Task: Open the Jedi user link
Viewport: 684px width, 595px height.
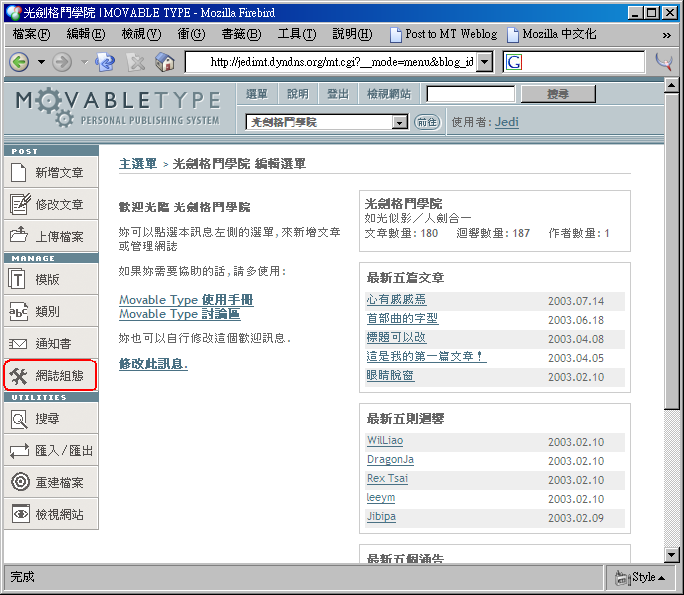Action: 506,122
